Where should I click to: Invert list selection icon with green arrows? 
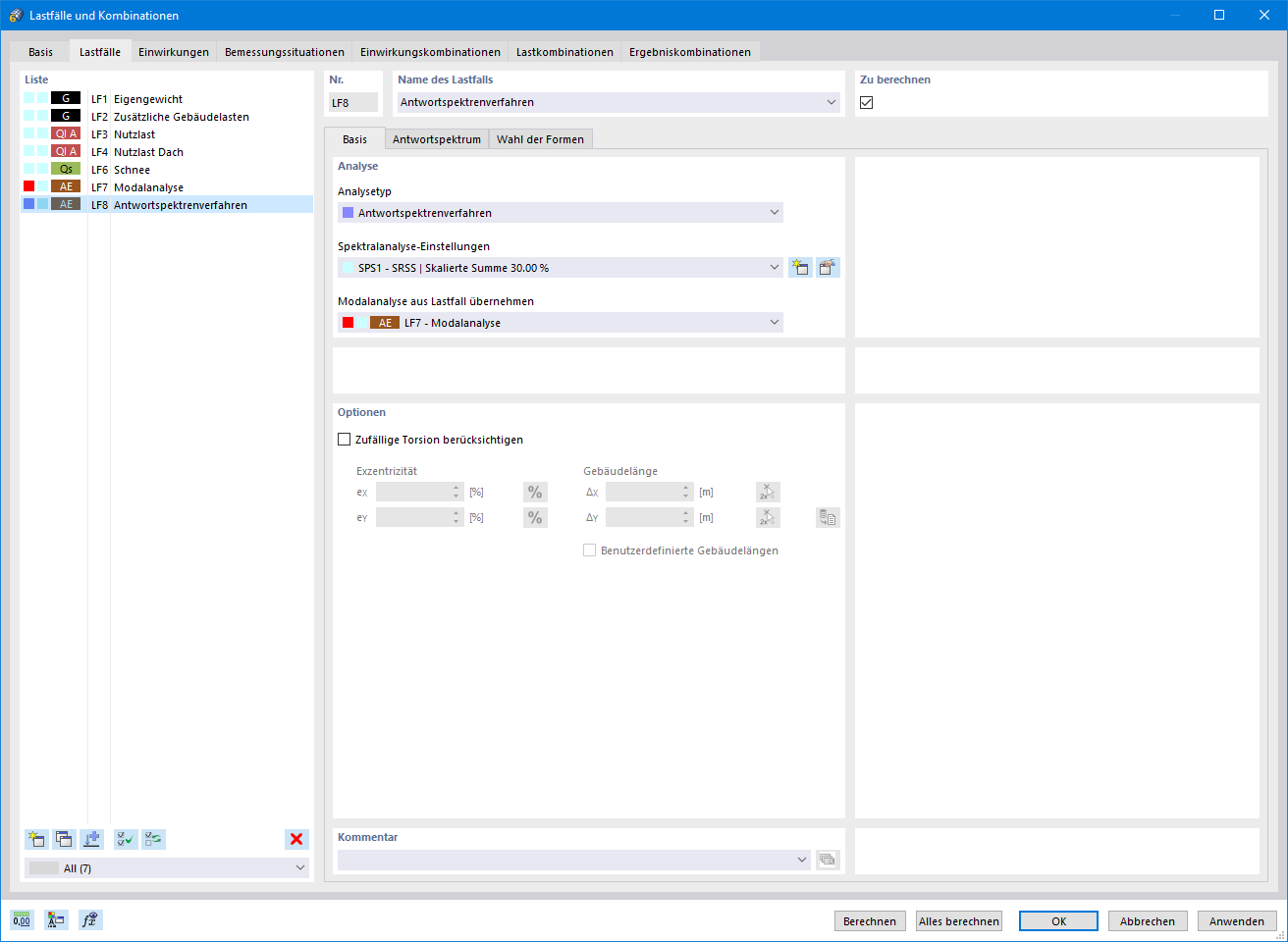click(x=154, y=839)
